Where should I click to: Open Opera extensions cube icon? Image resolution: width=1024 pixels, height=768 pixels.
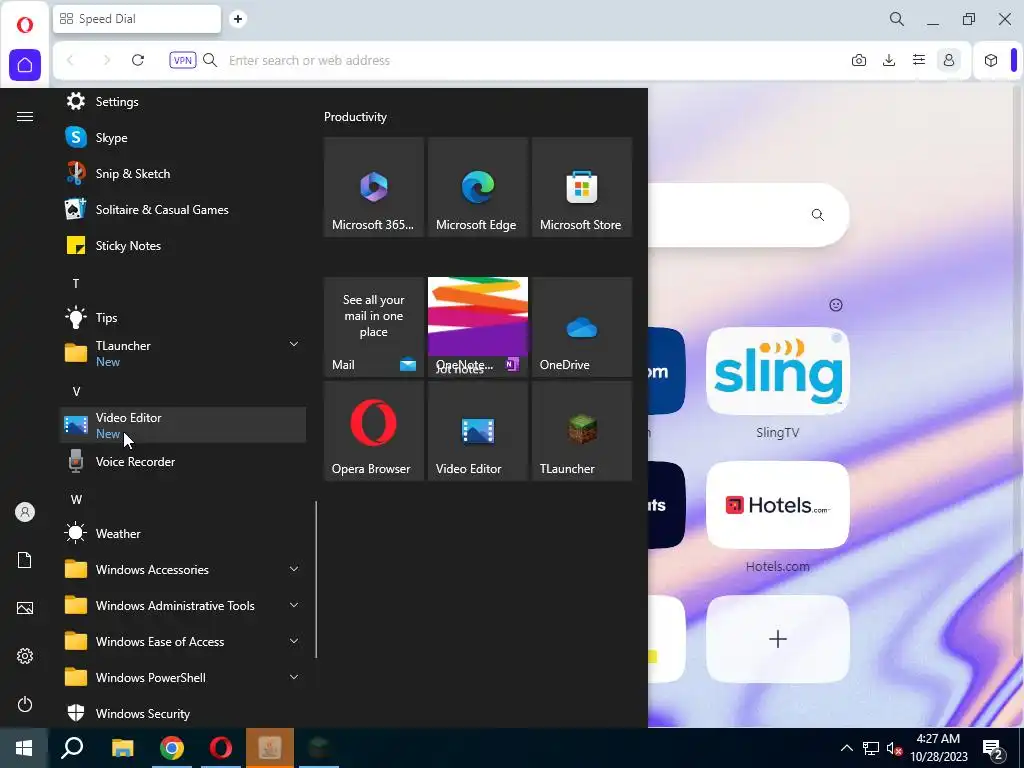pyautogui.click(x=991, y=60)
